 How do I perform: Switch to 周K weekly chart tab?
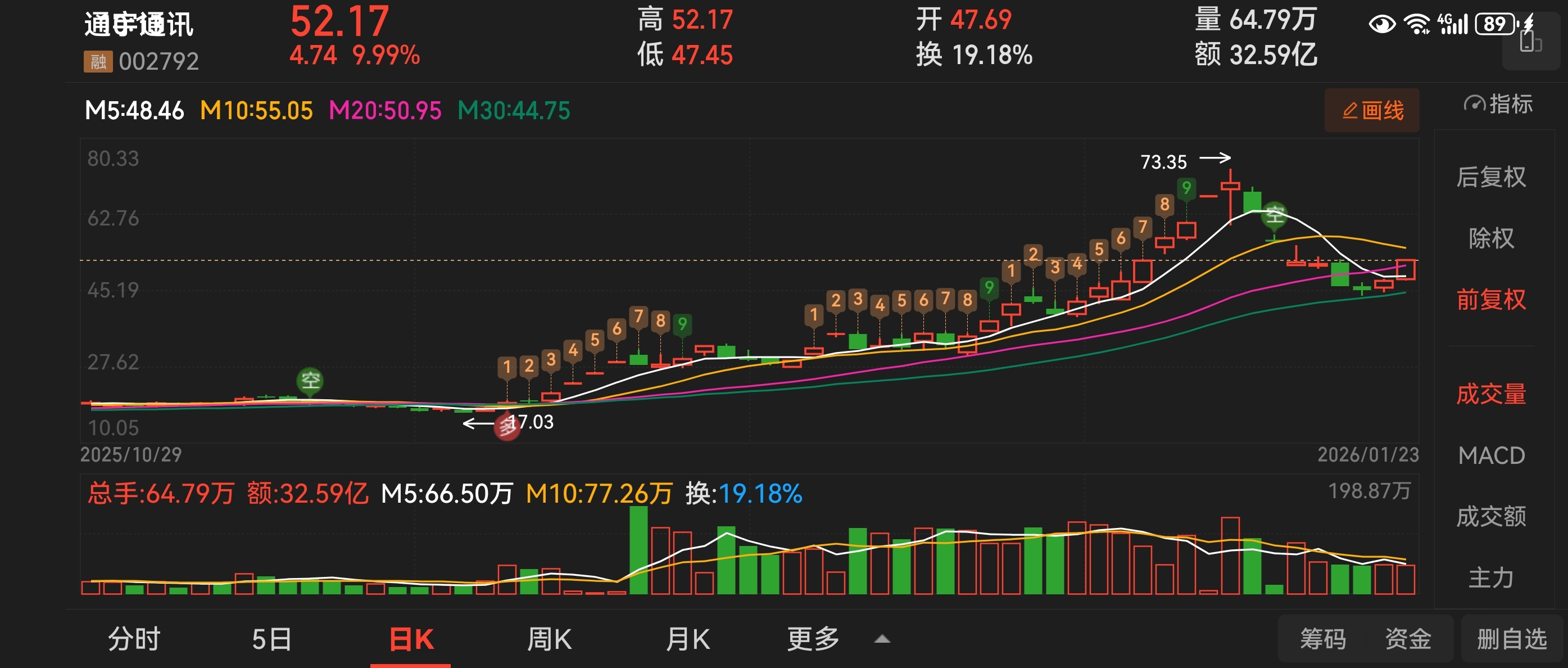[549, 639]
